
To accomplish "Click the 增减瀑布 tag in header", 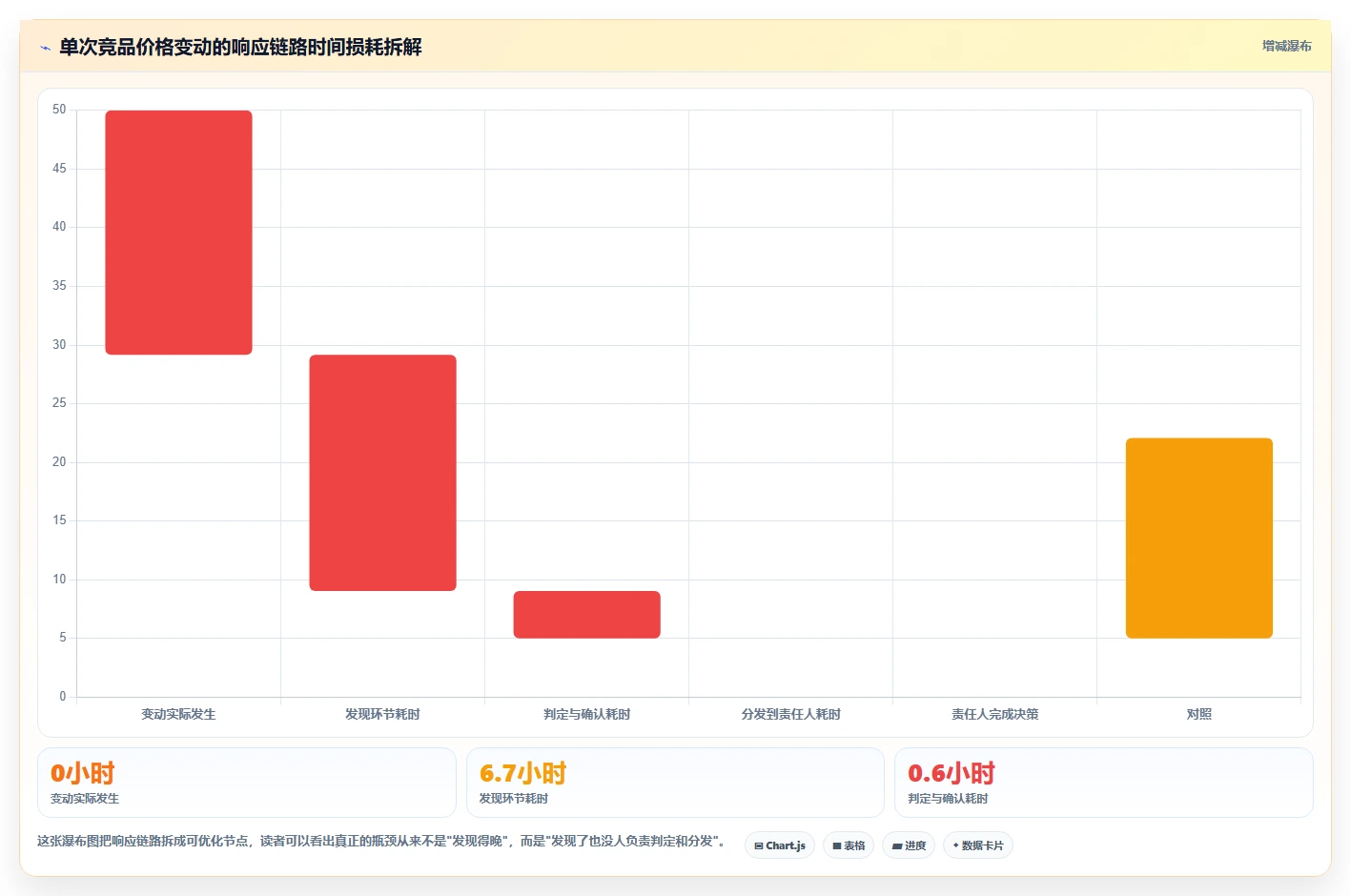I will pyautogui.click(x=1286, y=46).
